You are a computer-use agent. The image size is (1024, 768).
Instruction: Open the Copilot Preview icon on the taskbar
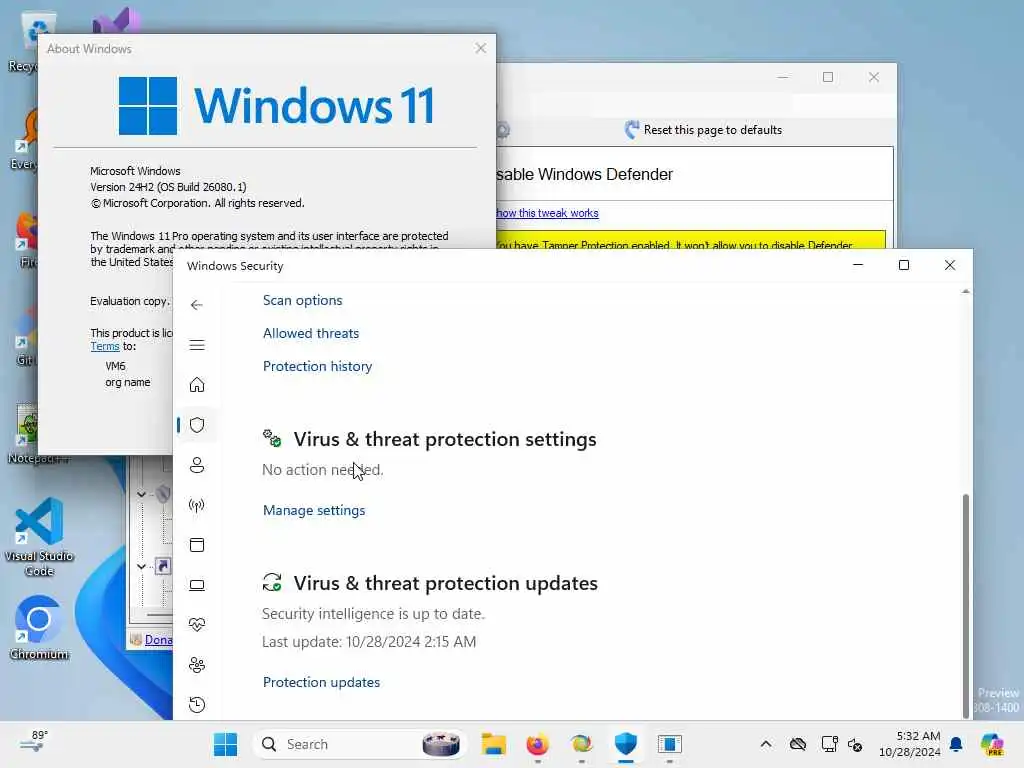[x=992, y=744]
